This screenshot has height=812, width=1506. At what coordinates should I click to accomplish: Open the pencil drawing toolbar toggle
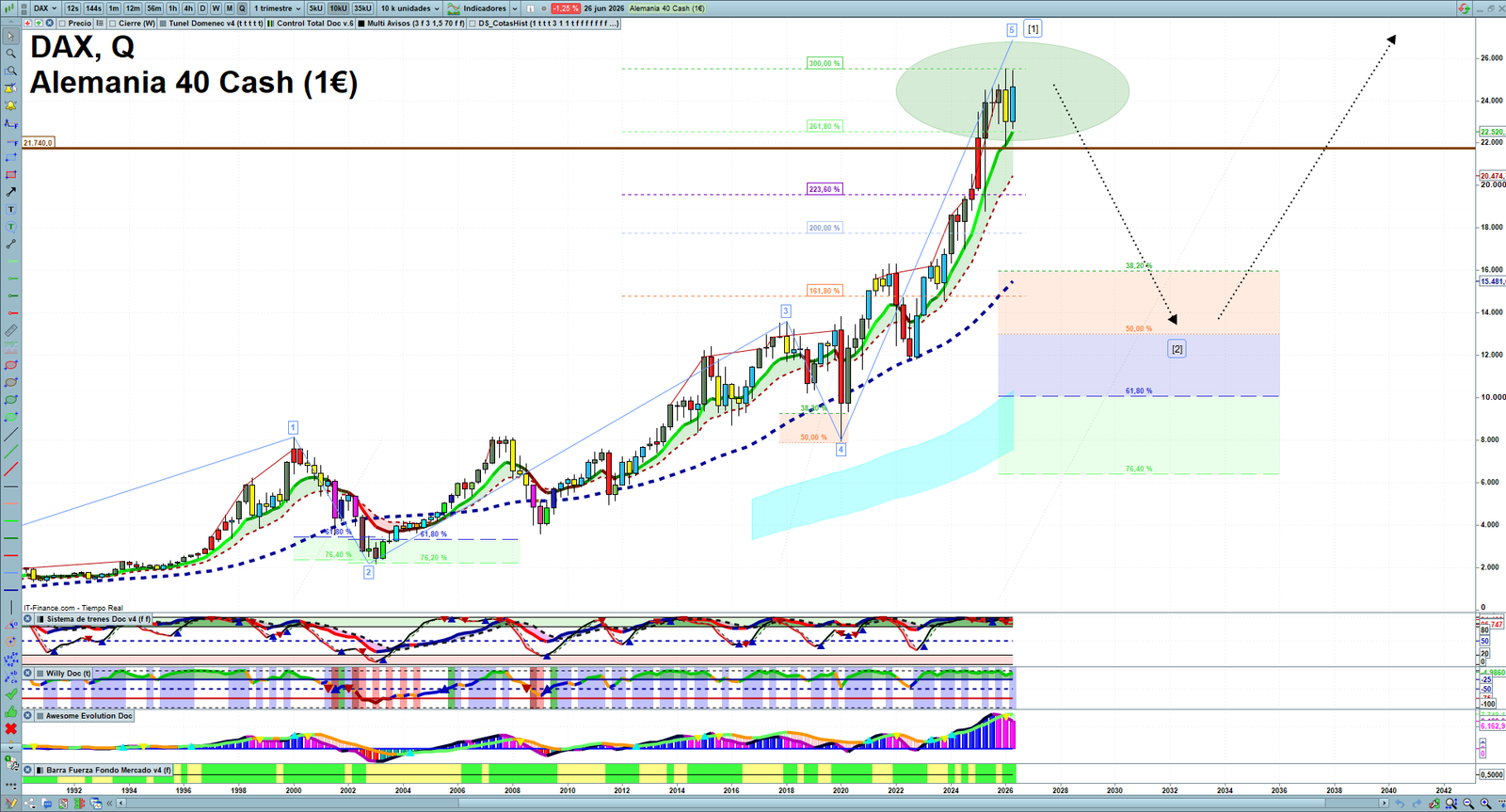[x=11, y=804]
